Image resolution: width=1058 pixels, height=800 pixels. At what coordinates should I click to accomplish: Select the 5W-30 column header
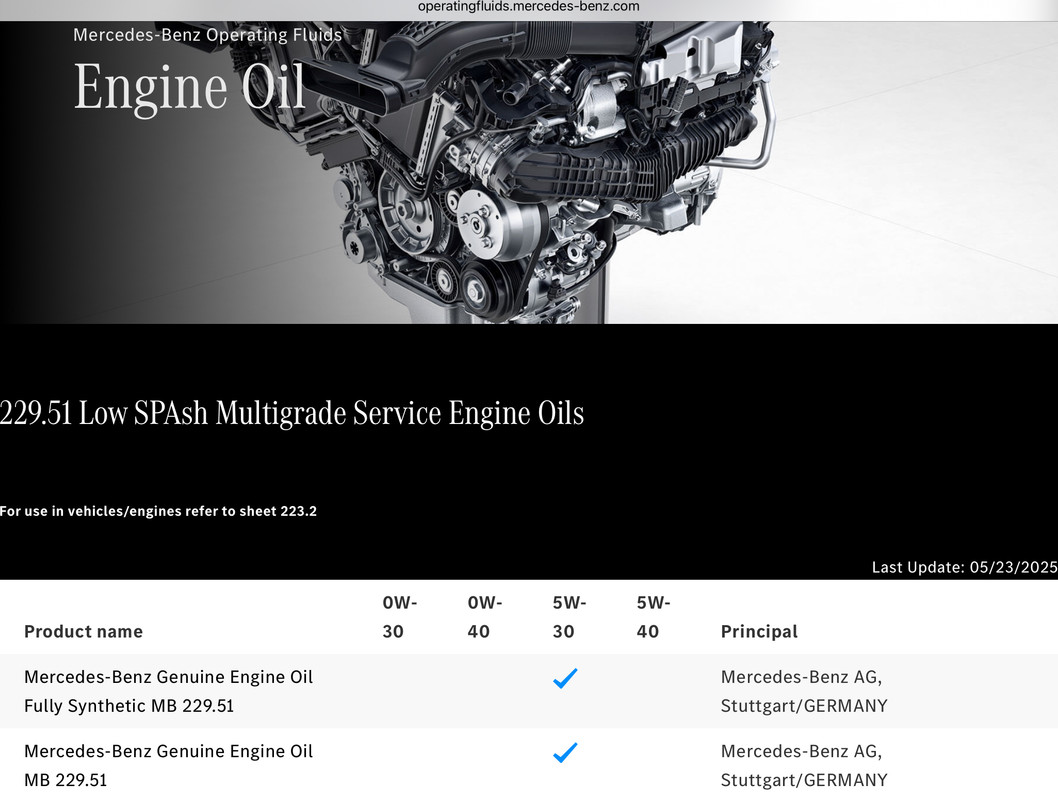click(x=569, y=617)
